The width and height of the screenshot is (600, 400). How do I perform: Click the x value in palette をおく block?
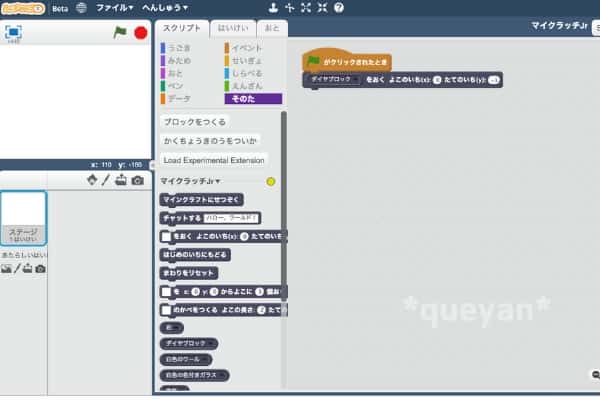[244, 237]
